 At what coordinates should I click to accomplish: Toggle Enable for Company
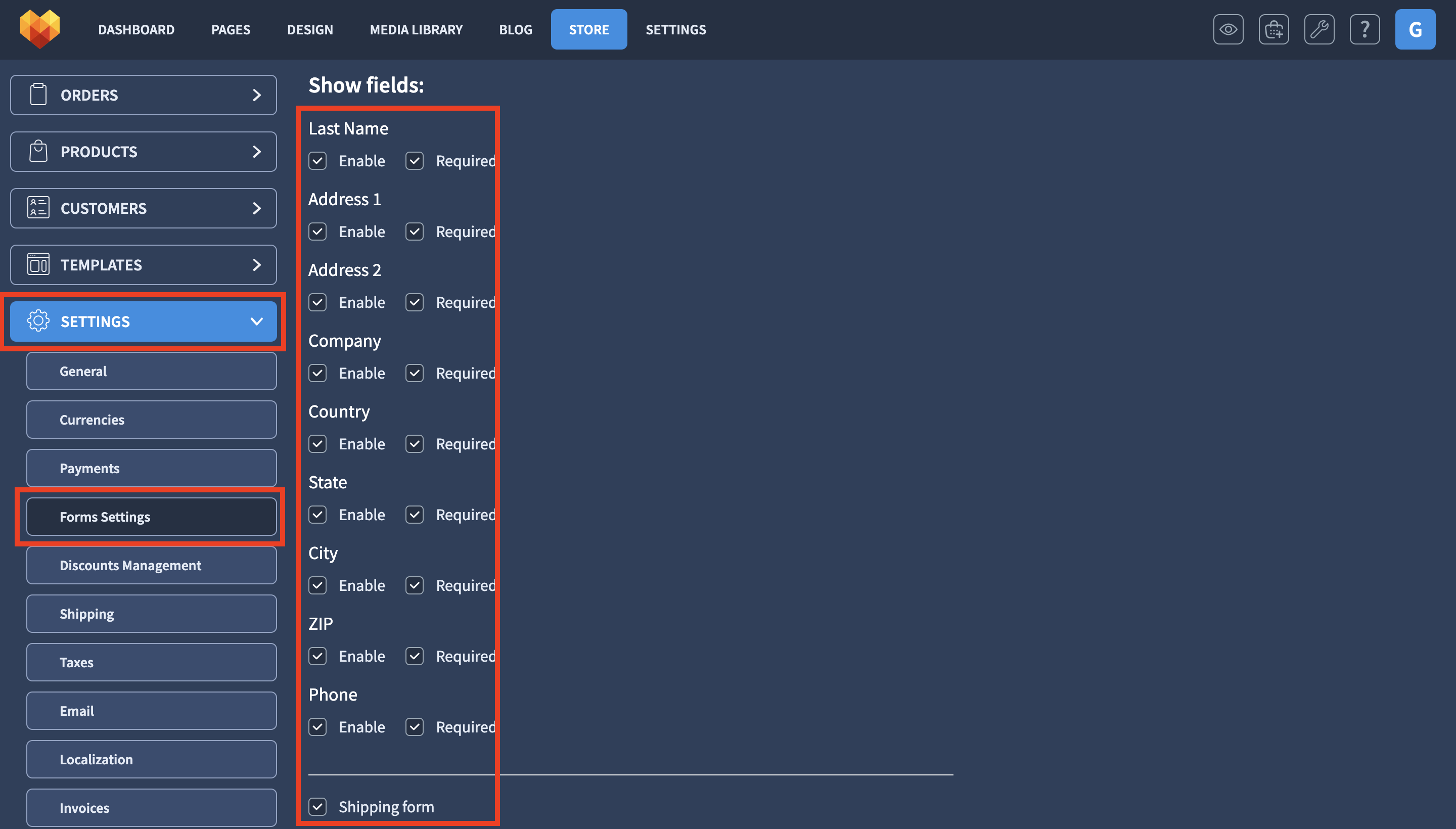click(x=317, y=373)
